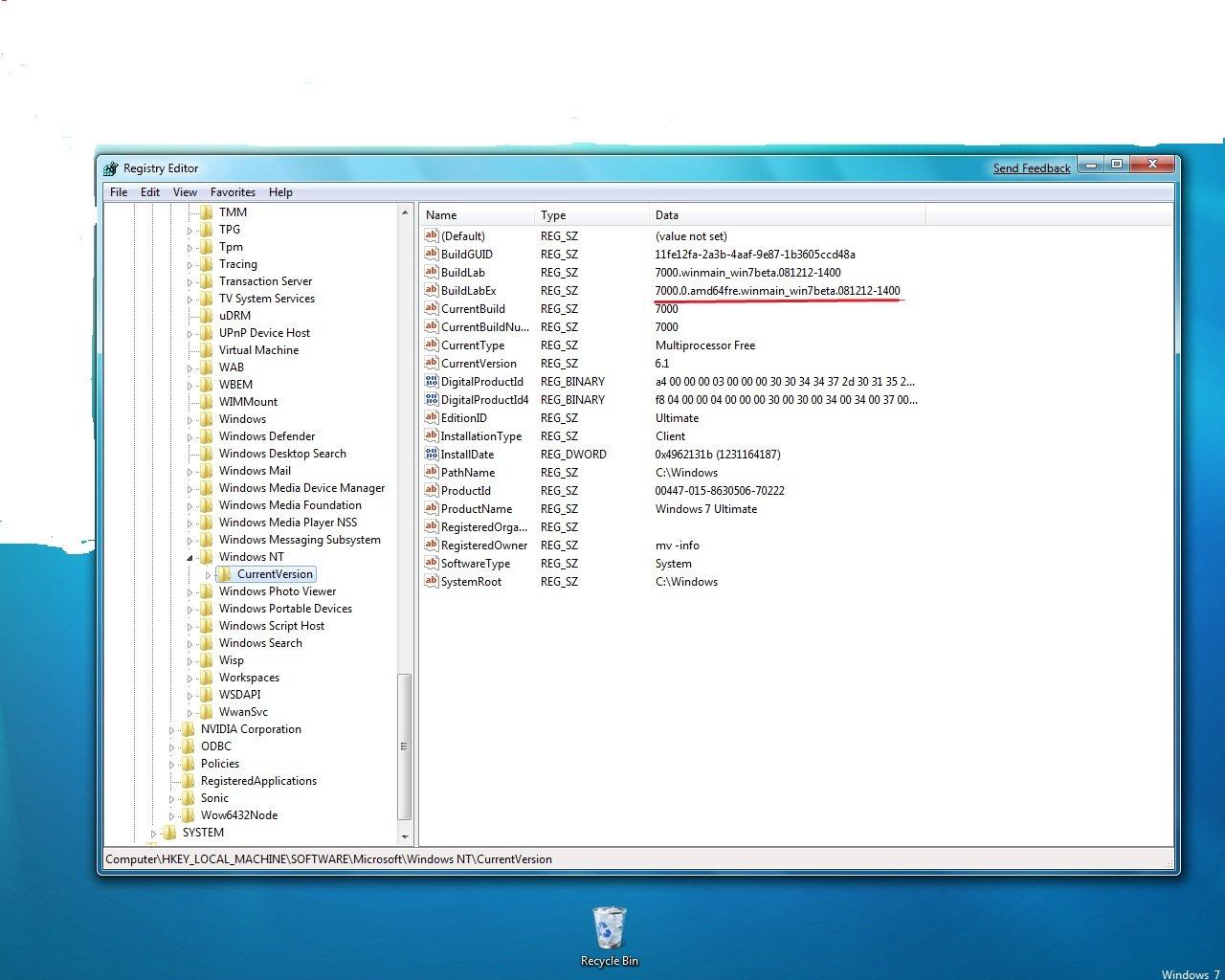Expand the ODBC key
Image resolution: width=1225 pixels, height=980 pixels.
171,746
